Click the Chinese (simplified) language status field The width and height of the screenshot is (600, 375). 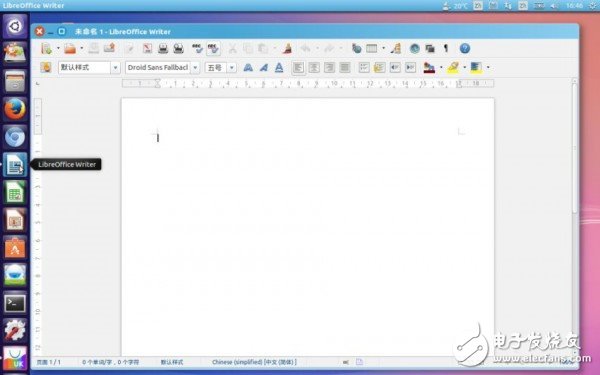(254, 362)
